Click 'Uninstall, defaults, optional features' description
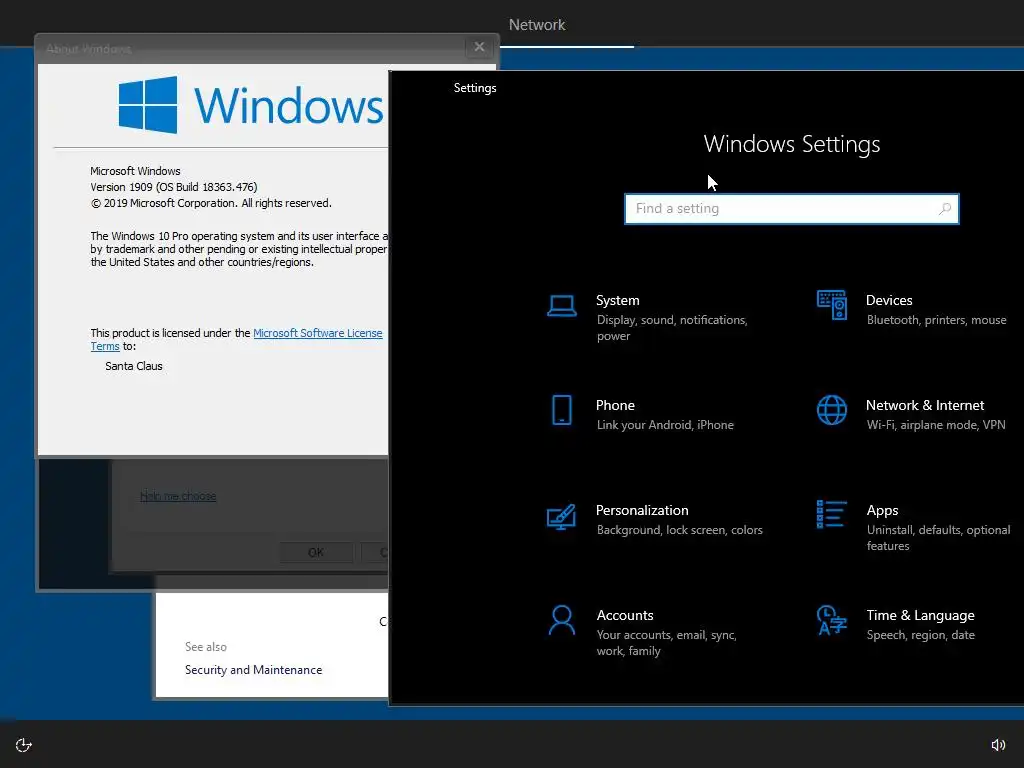Viewport: 1024px width, 768px height. pyautogui.click(x=938, y=537)
